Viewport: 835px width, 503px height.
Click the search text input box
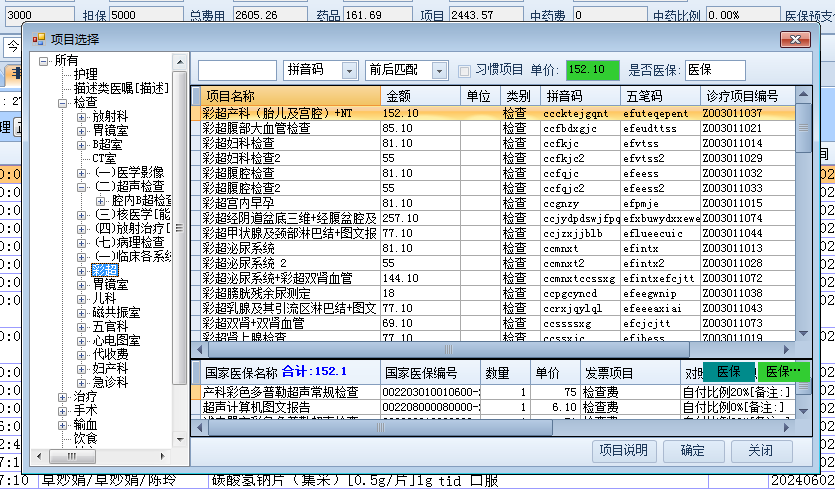click(x=237, y=70)
